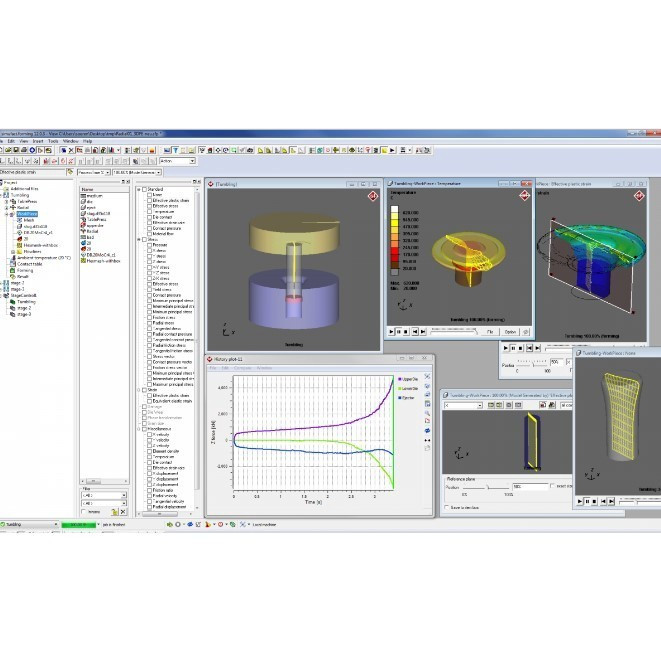
Task: Open the Tools menu
Action: tap(53, 141)
